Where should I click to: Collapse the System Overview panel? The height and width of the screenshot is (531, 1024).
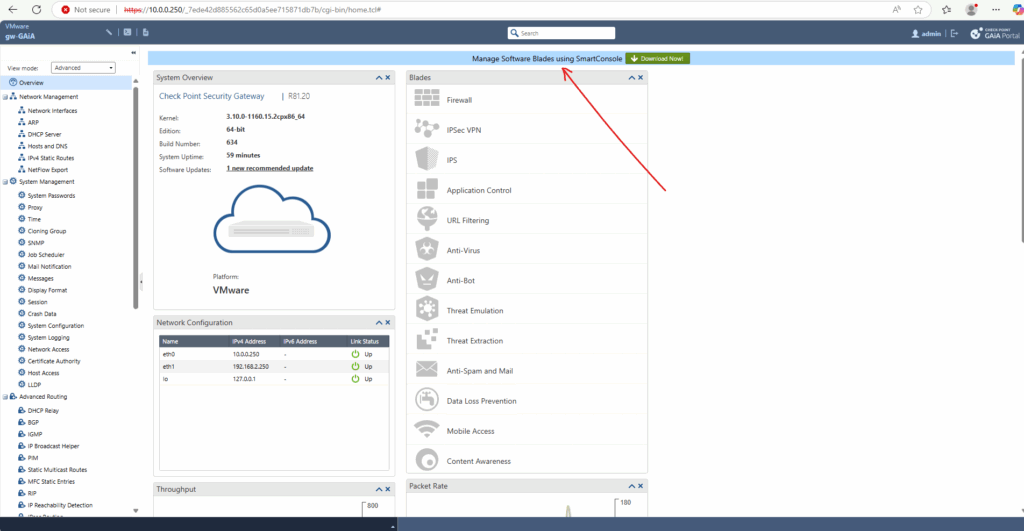[x=379, y=78]
